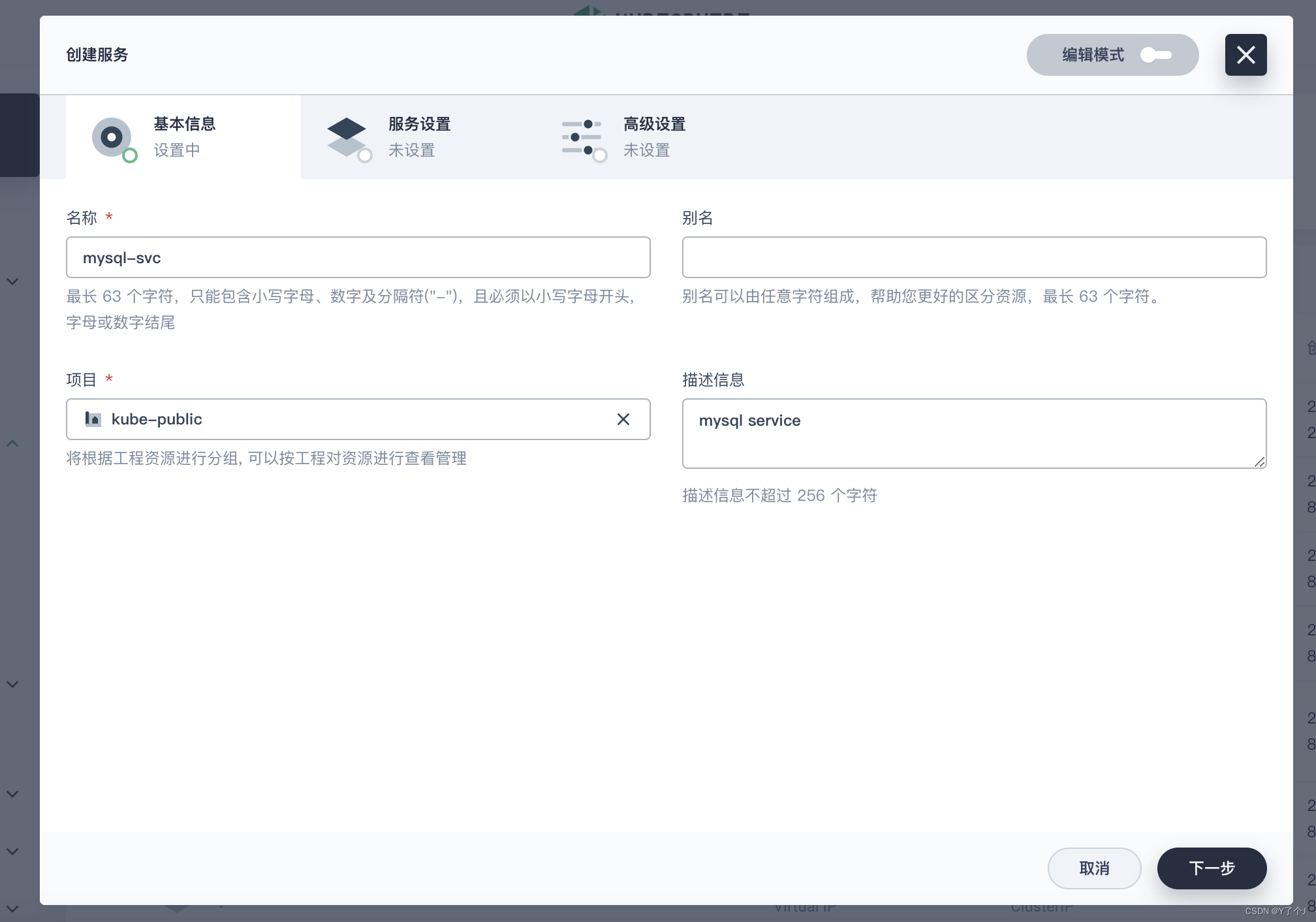Click the empty 别名 alias field
The image size is (1316, 922).
975,257
